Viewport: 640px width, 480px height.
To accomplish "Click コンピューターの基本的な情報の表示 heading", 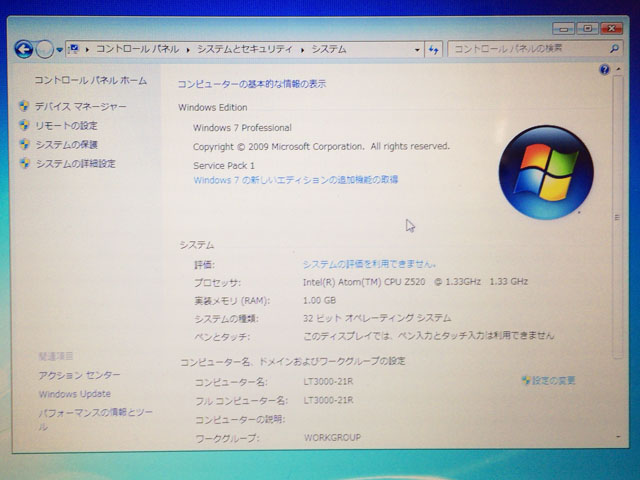I will [x=251, y=84].
